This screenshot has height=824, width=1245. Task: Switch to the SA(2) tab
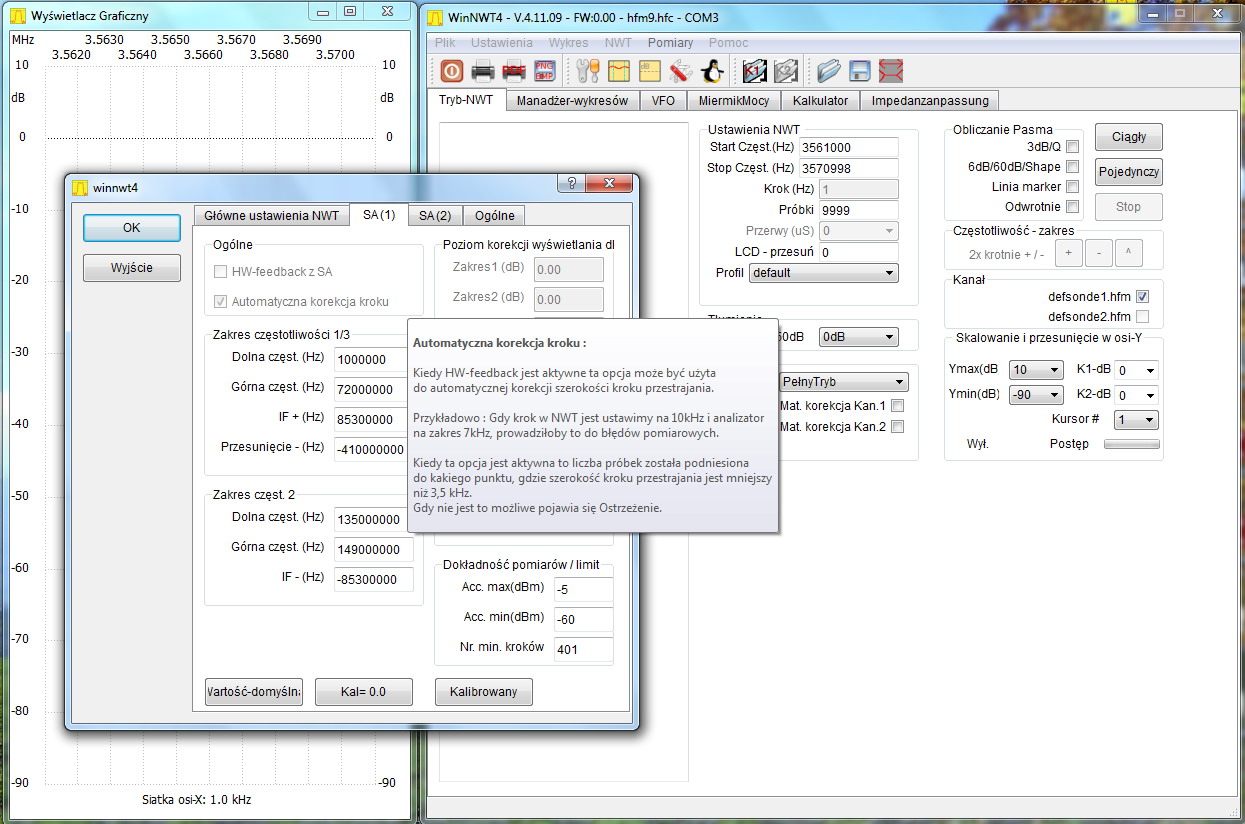click(435, 216)
